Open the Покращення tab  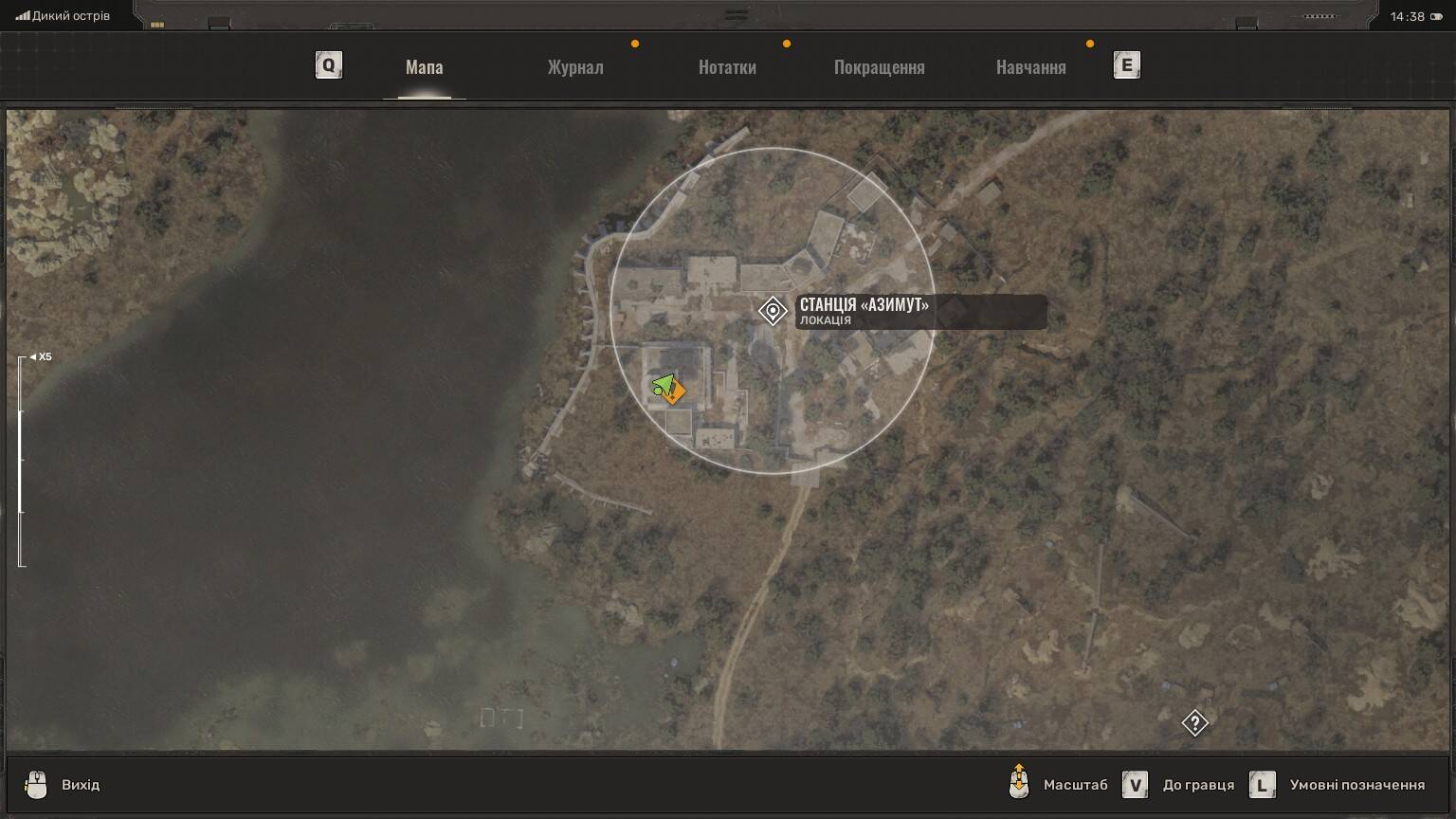(x=879, y=67)
